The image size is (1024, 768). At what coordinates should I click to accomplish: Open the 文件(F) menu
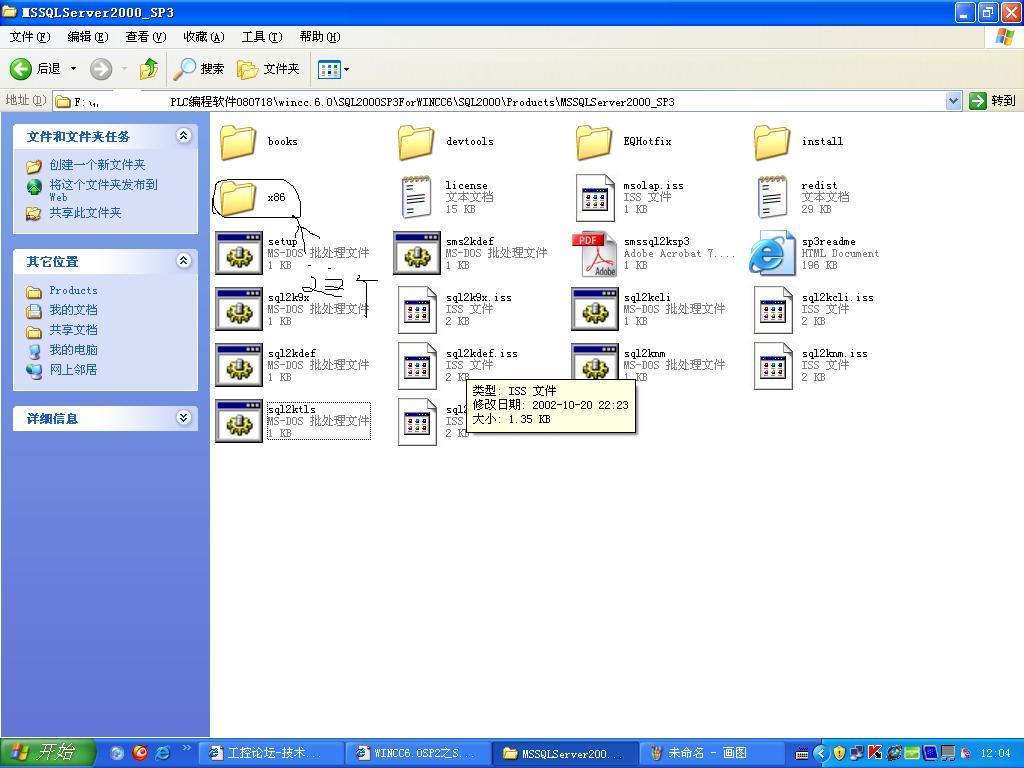[30, 37]
